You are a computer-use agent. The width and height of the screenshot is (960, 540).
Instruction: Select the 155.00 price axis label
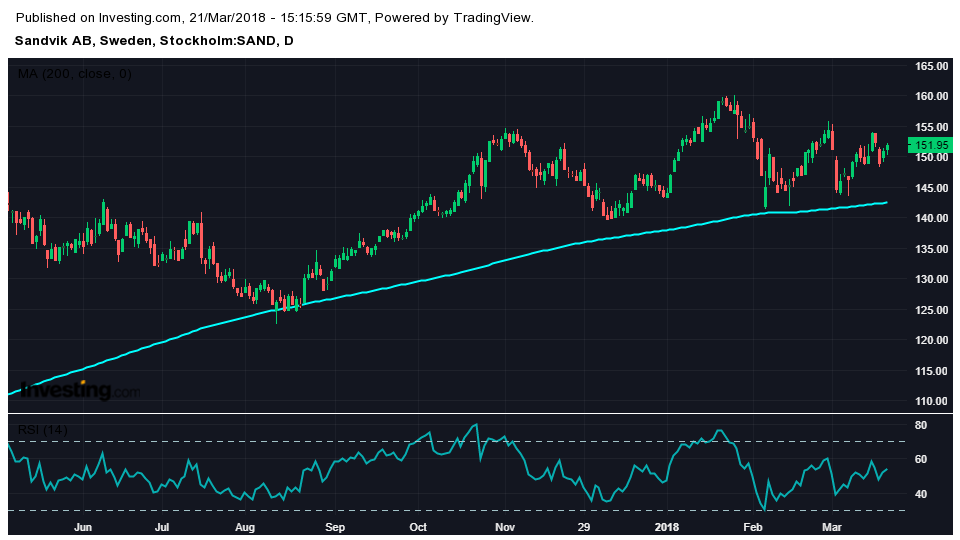(931, 127)
